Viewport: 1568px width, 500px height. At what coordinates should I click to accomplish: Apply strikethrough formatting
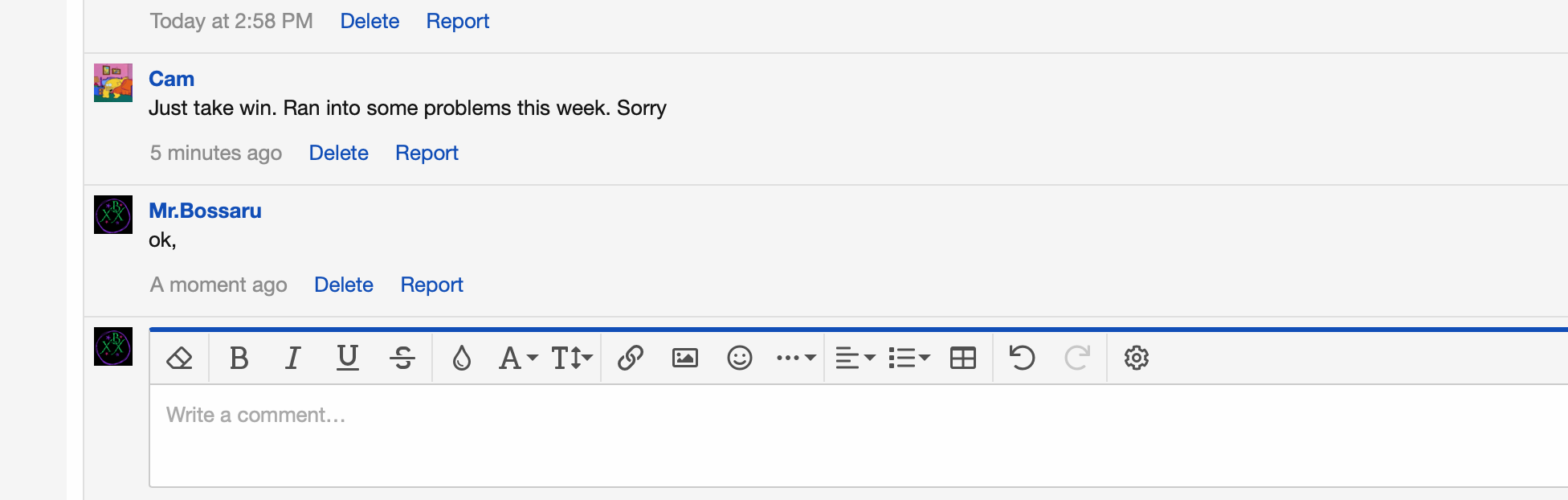pyautogui.click(x=402, y=358)
